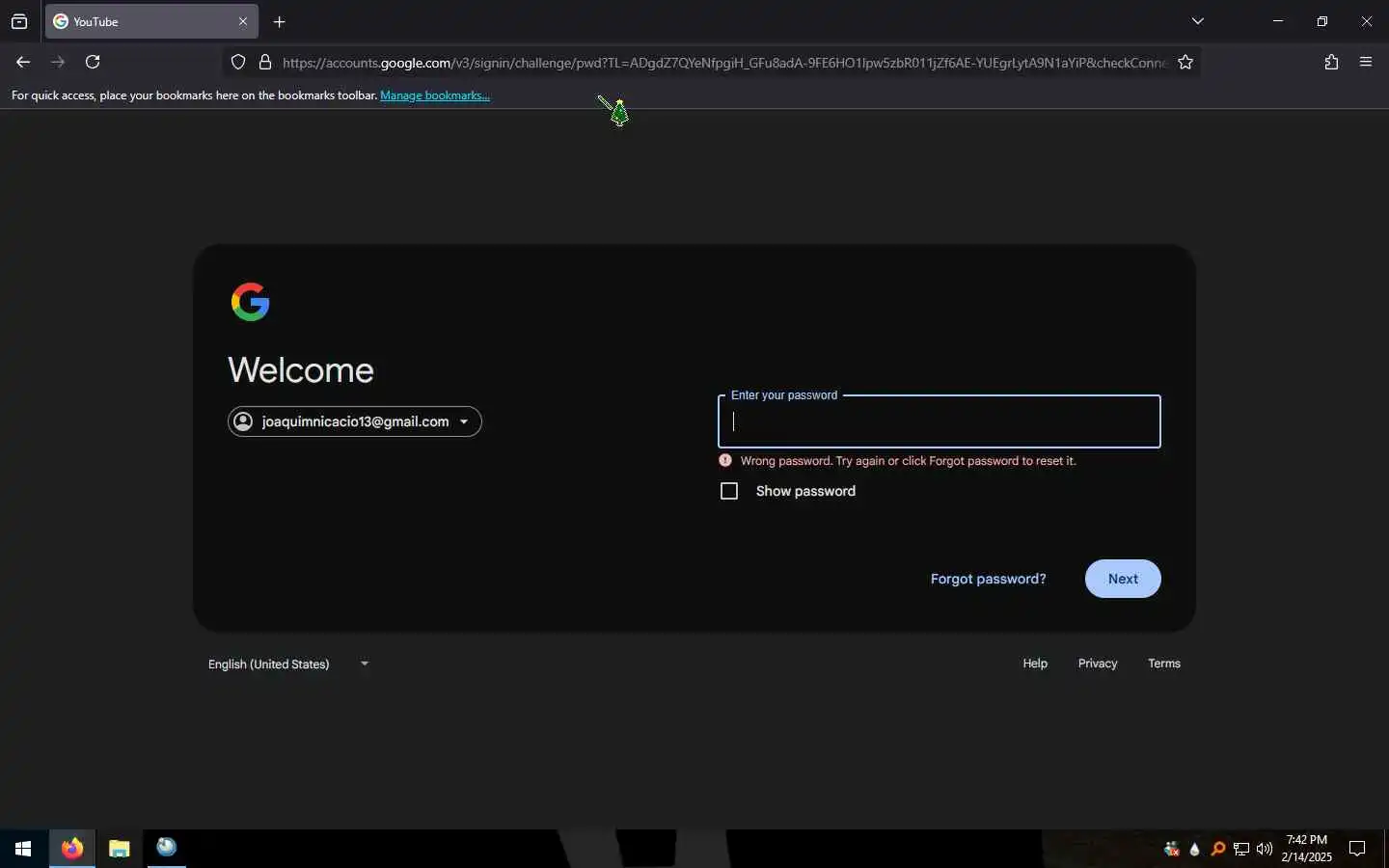Open Manage bookmarks link

[435, 95]
